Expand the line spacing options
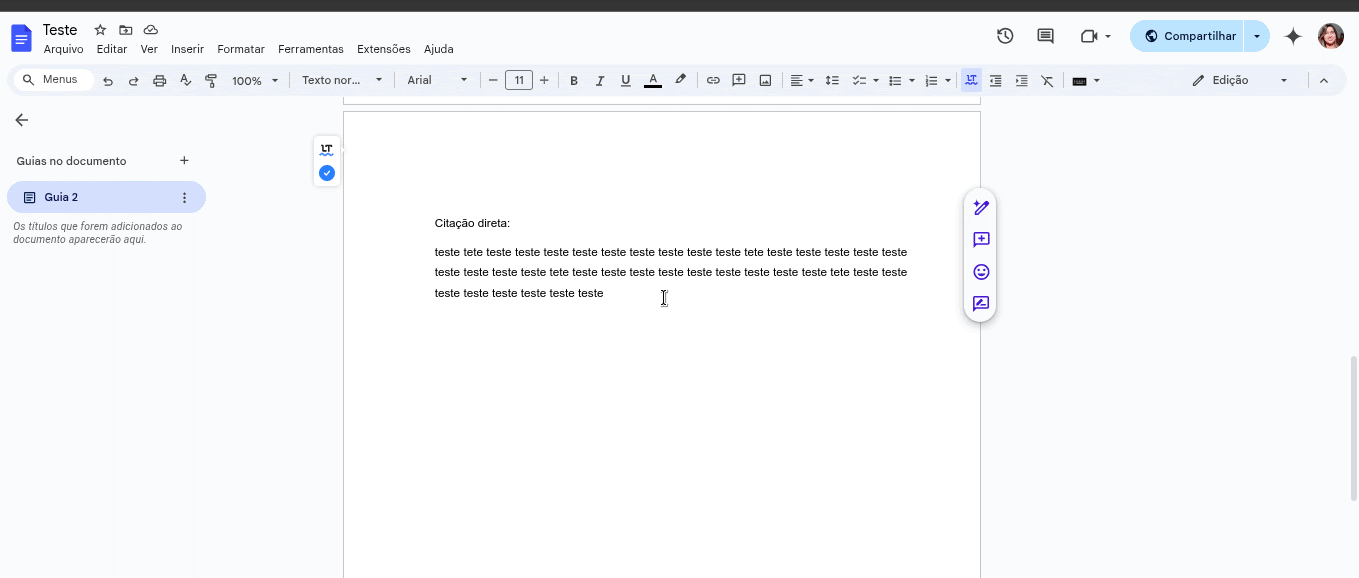This screenshot has width=1359, height=578. coord(833,80)
